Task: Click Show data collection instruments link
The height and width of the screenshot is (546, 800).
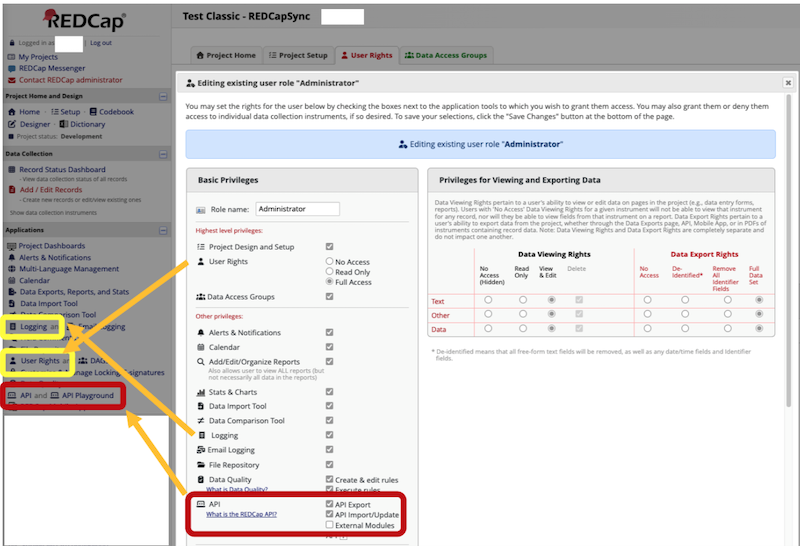Action: click(x=53, y=213)
